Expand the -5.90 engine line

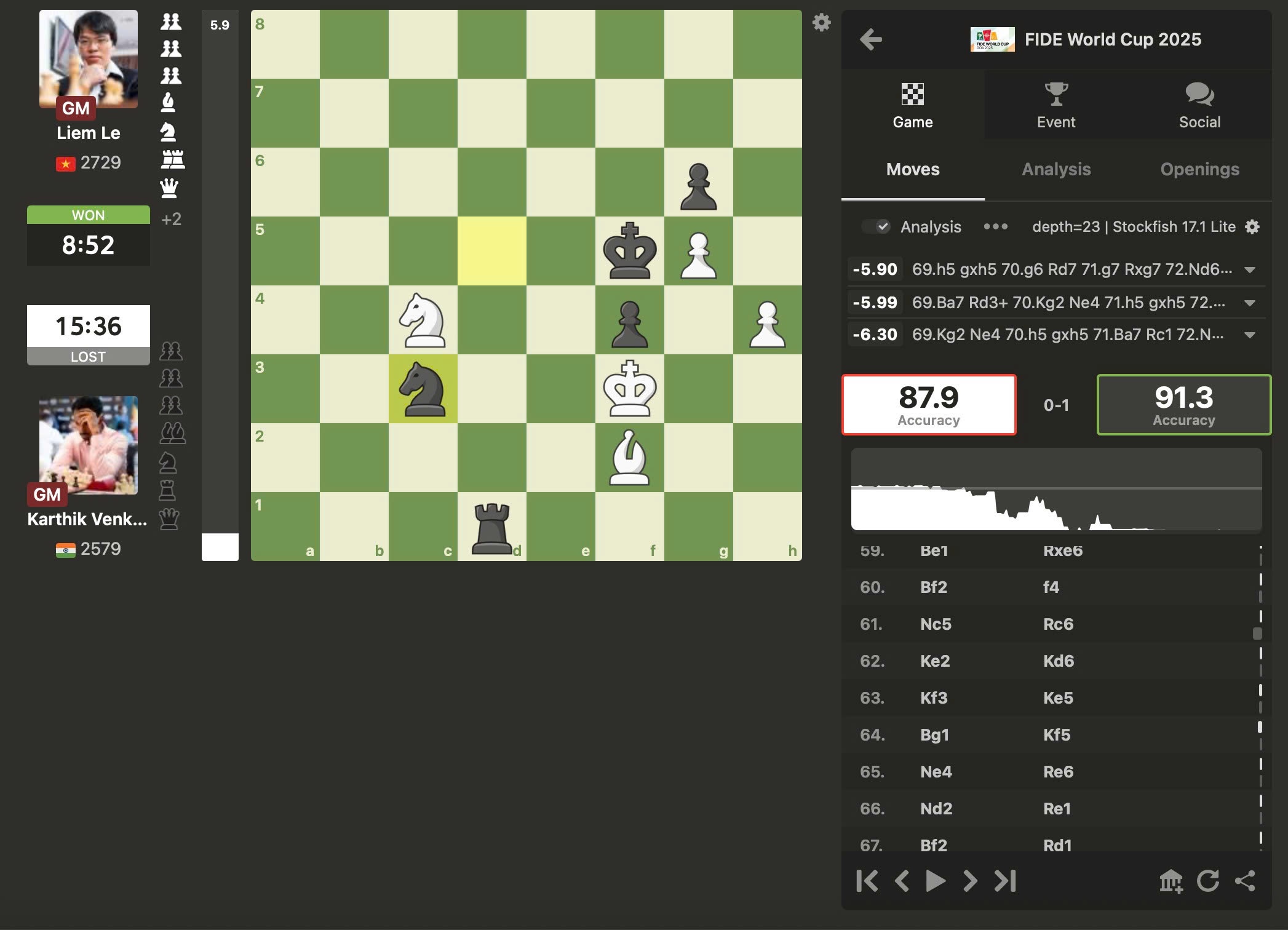point(1249,270)
